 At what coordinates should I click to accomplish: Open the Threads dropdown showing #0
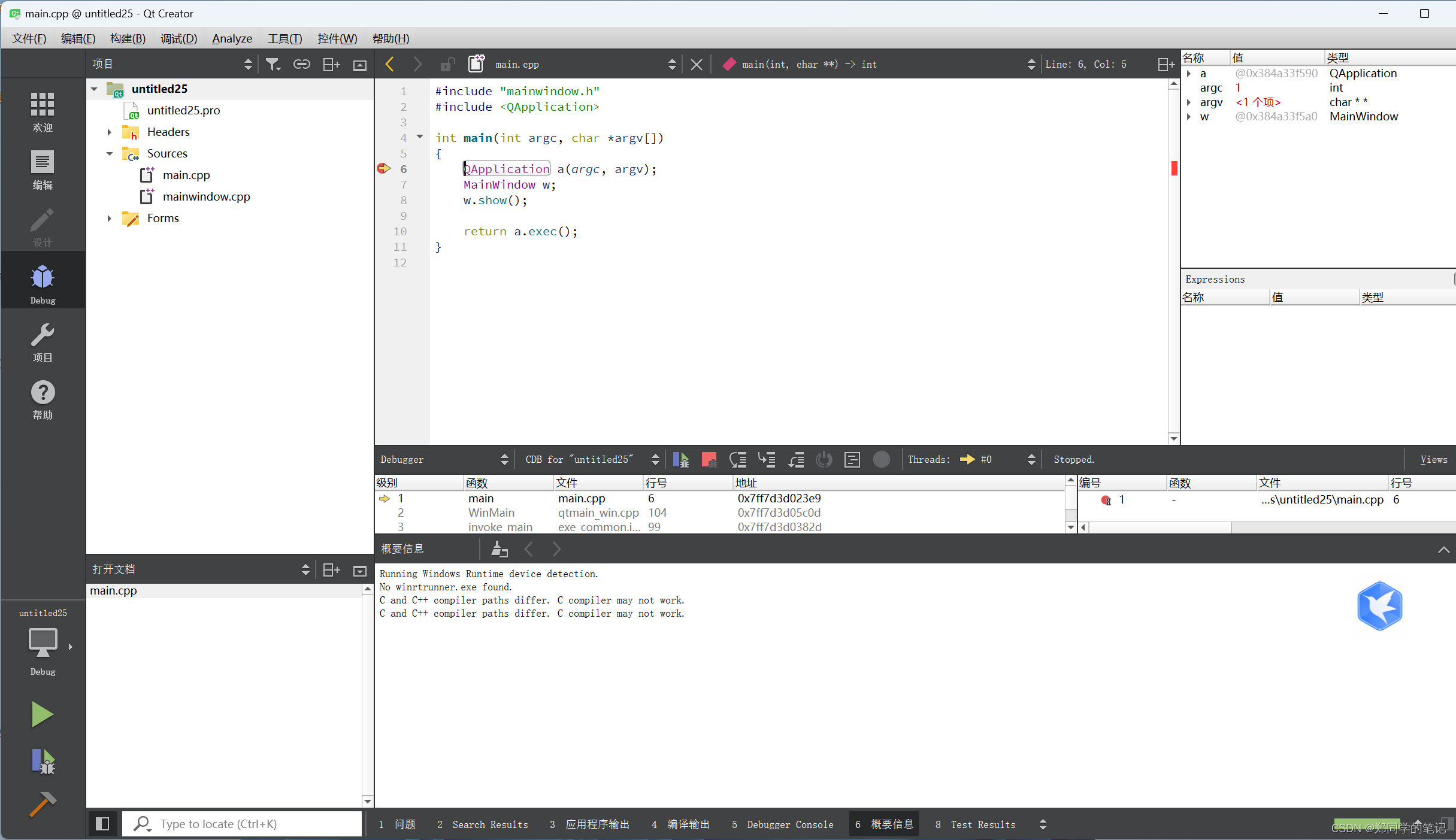tap(997, 459)
